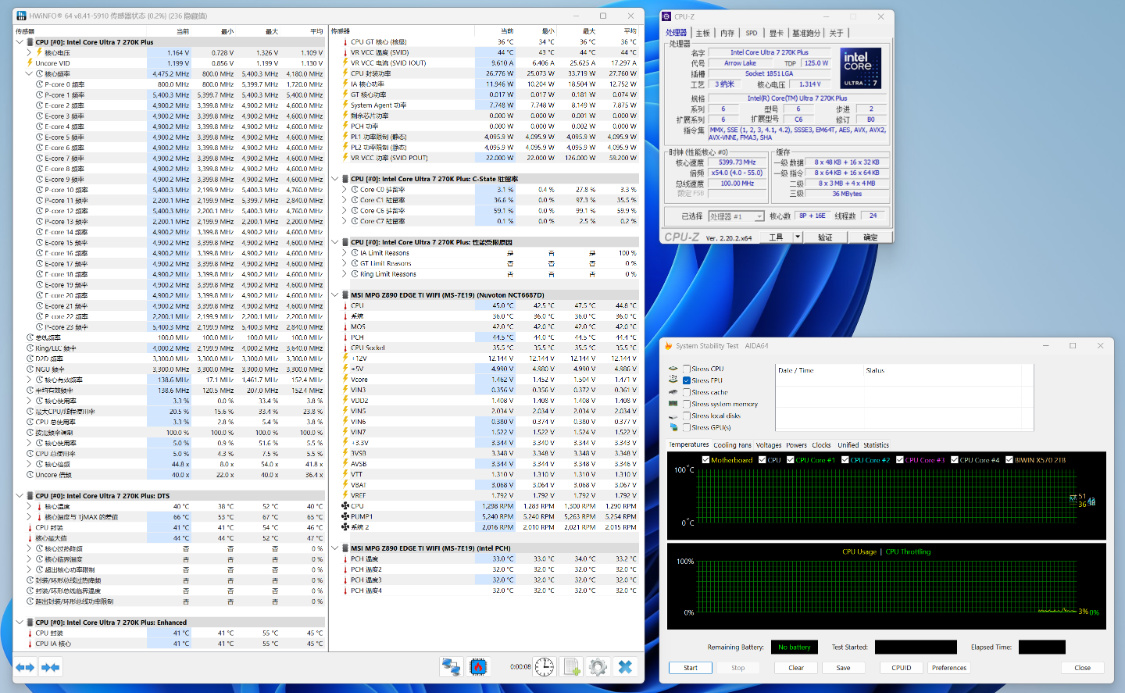The height and width of the screenshot is (693, 1125).
Task: Expand the 核心电压 row in HWiNFO
Action: pos(29,52)
